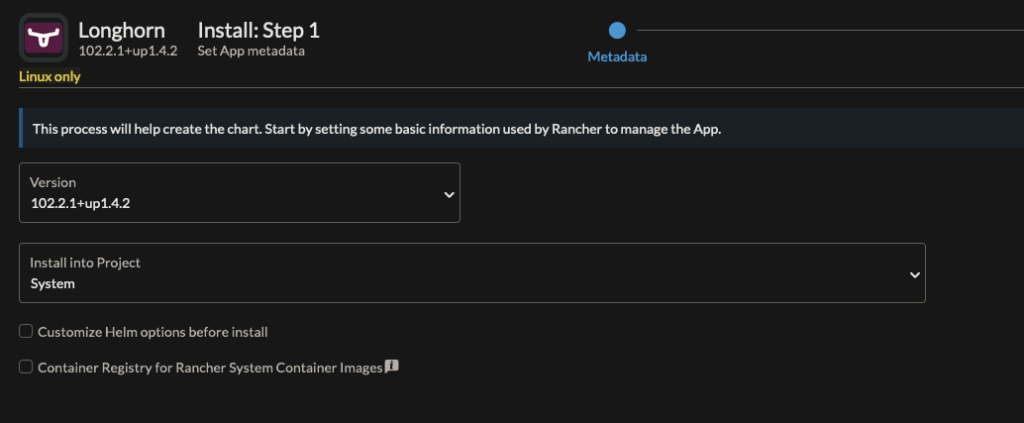Screen dimensions: 1024x423
Task: Tick the Container Registry for Rancher checkbox
Action: [27, 367]
